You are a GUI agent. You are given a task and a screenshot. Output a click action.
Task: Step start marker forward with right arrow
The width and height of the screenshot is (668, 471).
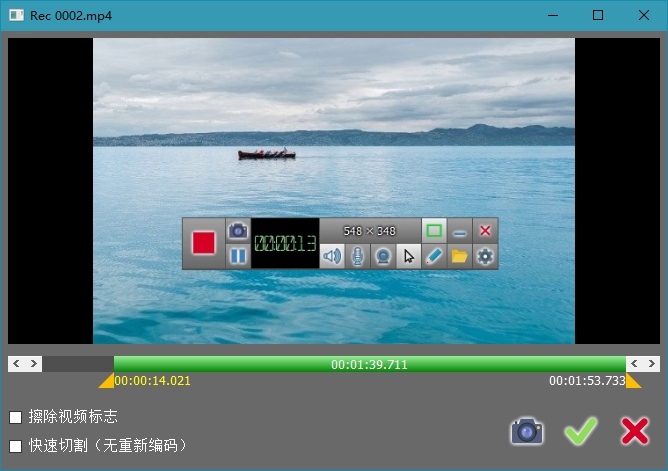coord(34,364)
